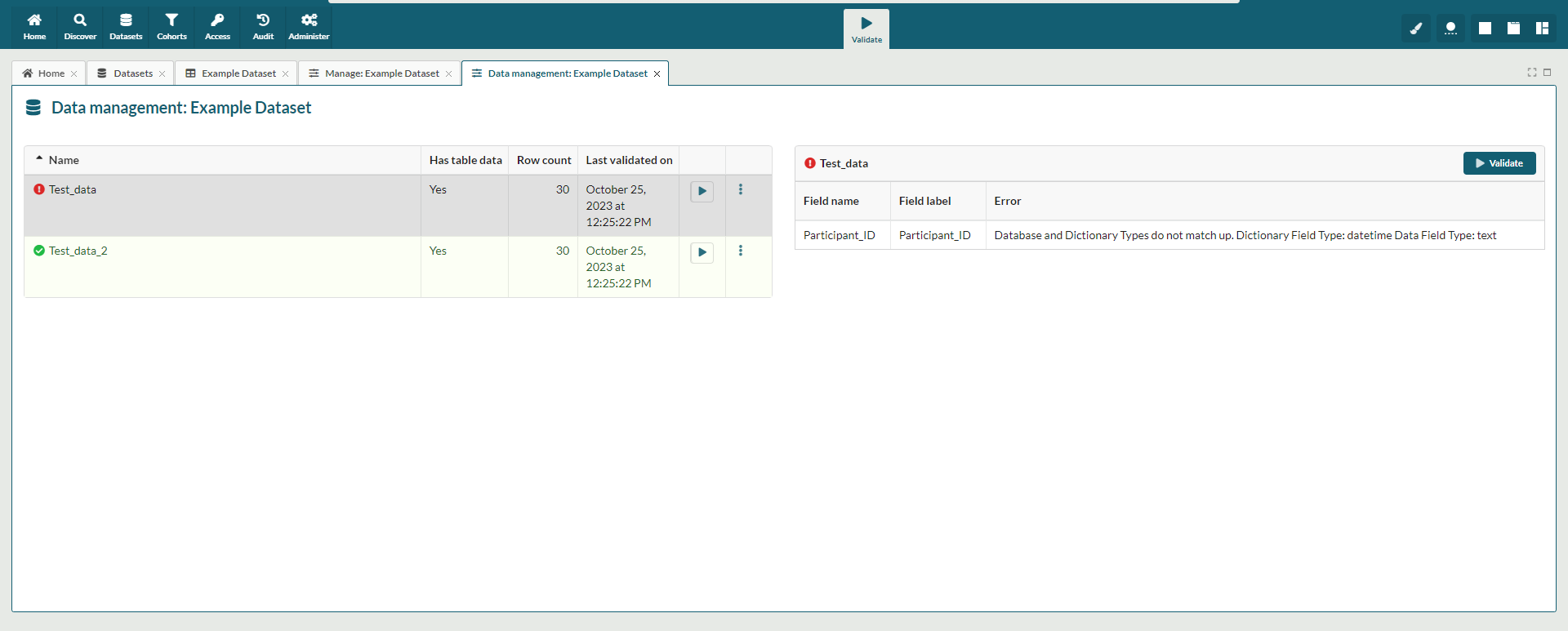1568x631 pixels.
Task: Click the Validate button in Test_data panel
Action: pos(1499,163)
